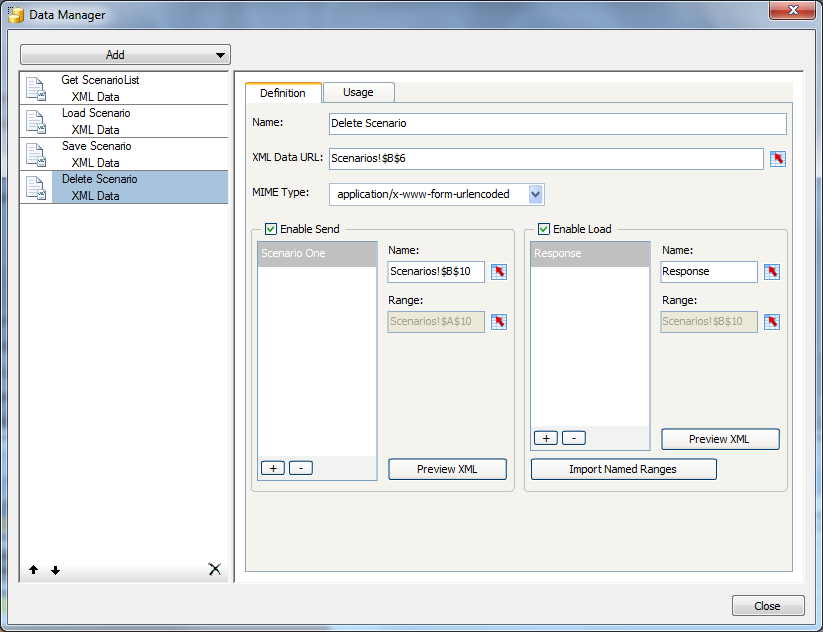The height and width of the screenshot is (632, 823).
Task: Click cell picker next to Send Range field
Action: (499, 322)
